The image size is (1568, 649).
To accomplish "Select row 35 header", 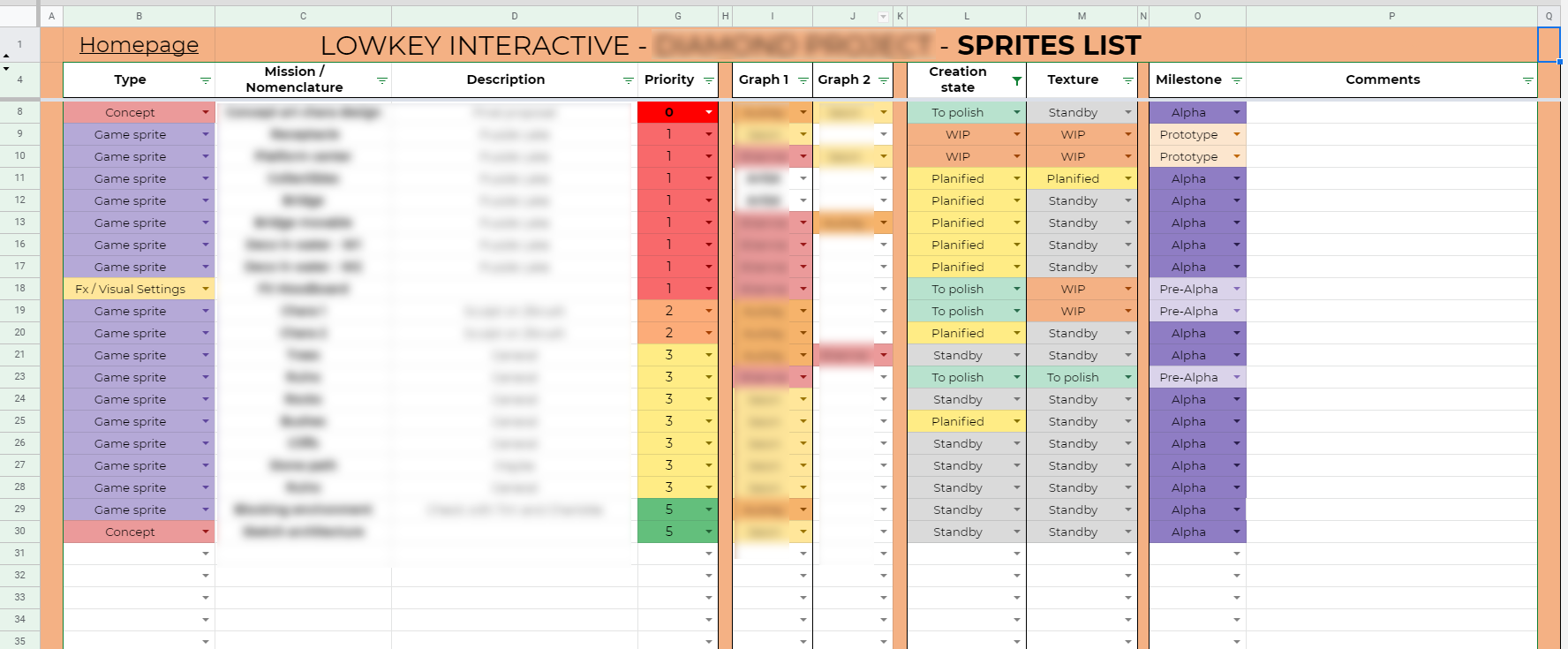I will click(x=19, y=641).
